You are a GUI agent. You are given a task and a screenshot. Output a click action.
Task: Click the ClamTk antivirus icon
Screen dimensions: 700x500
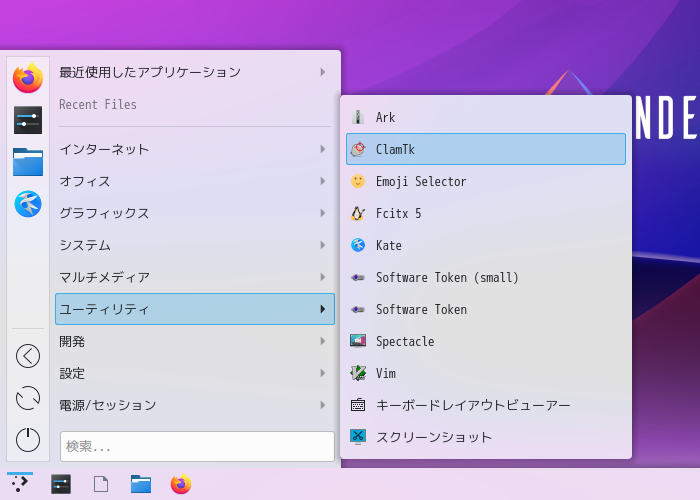358,149
